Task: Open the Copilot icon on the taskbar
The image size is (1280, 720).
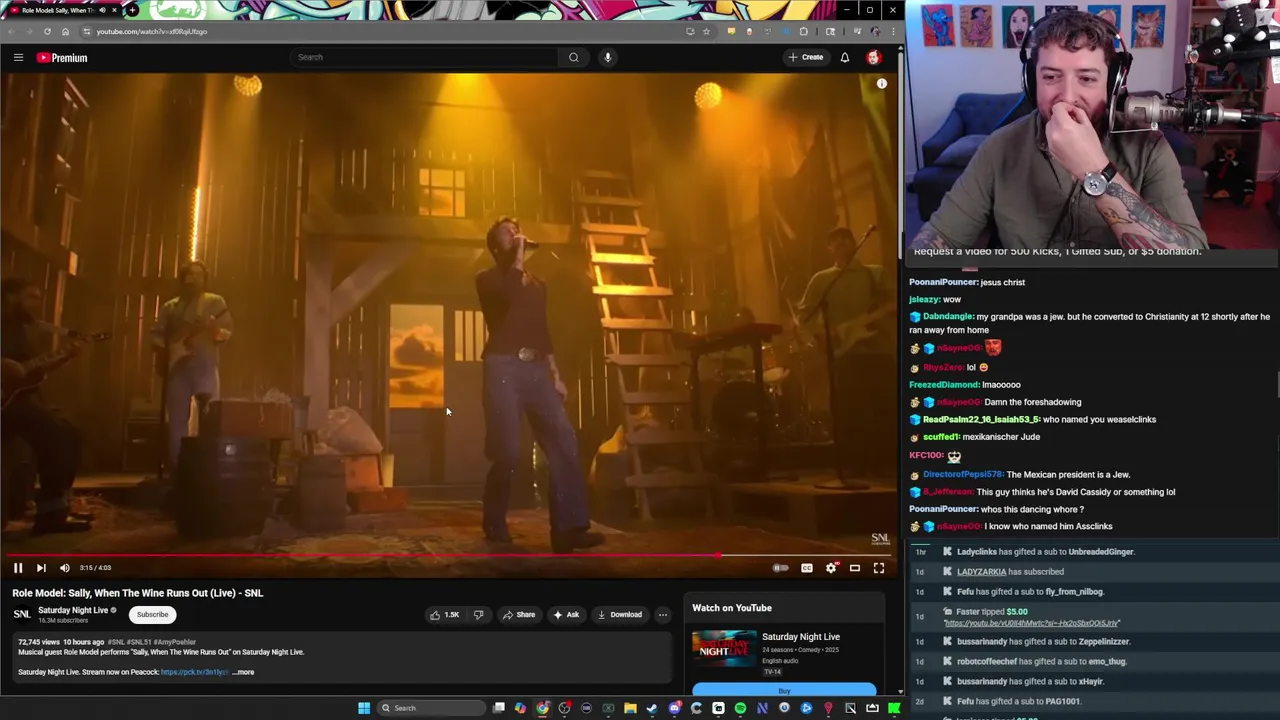Action: 520,708
